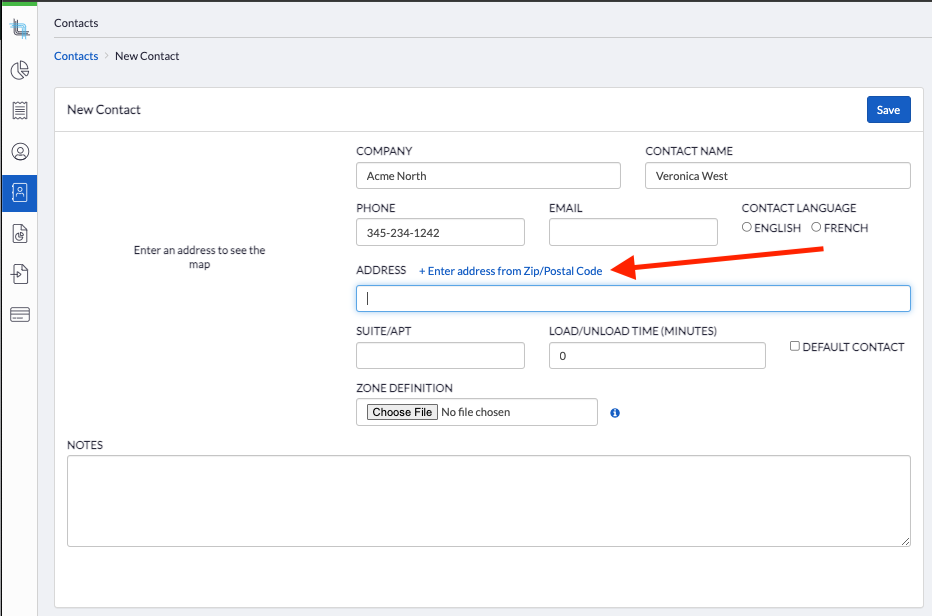The image size is (932, 616).
Task: Select the English contact language
Action: click(747, 227)
